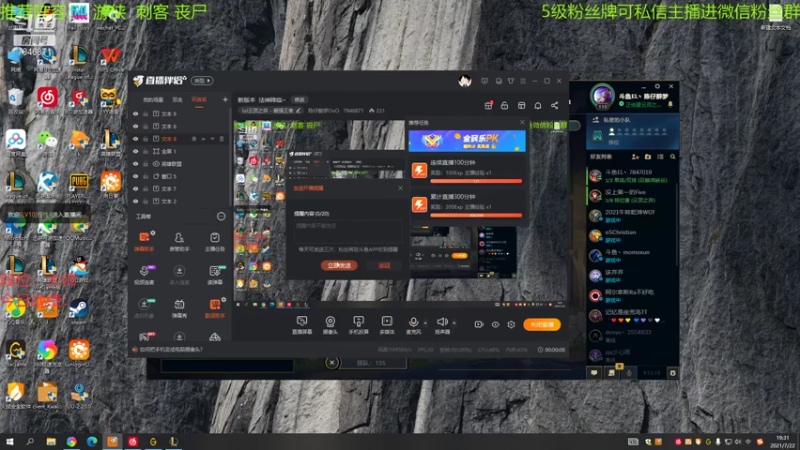This screenshot has height=450, width=800.
Task: Click the padlock icon in the top toolbar
Action: pos(505,105)
